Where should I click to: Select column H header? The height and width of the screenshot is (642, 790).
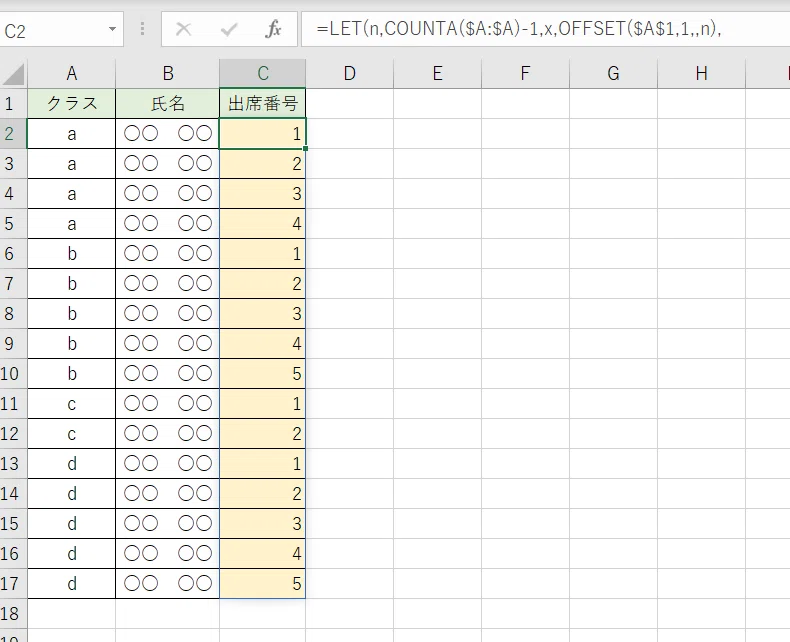click(701, 74)
